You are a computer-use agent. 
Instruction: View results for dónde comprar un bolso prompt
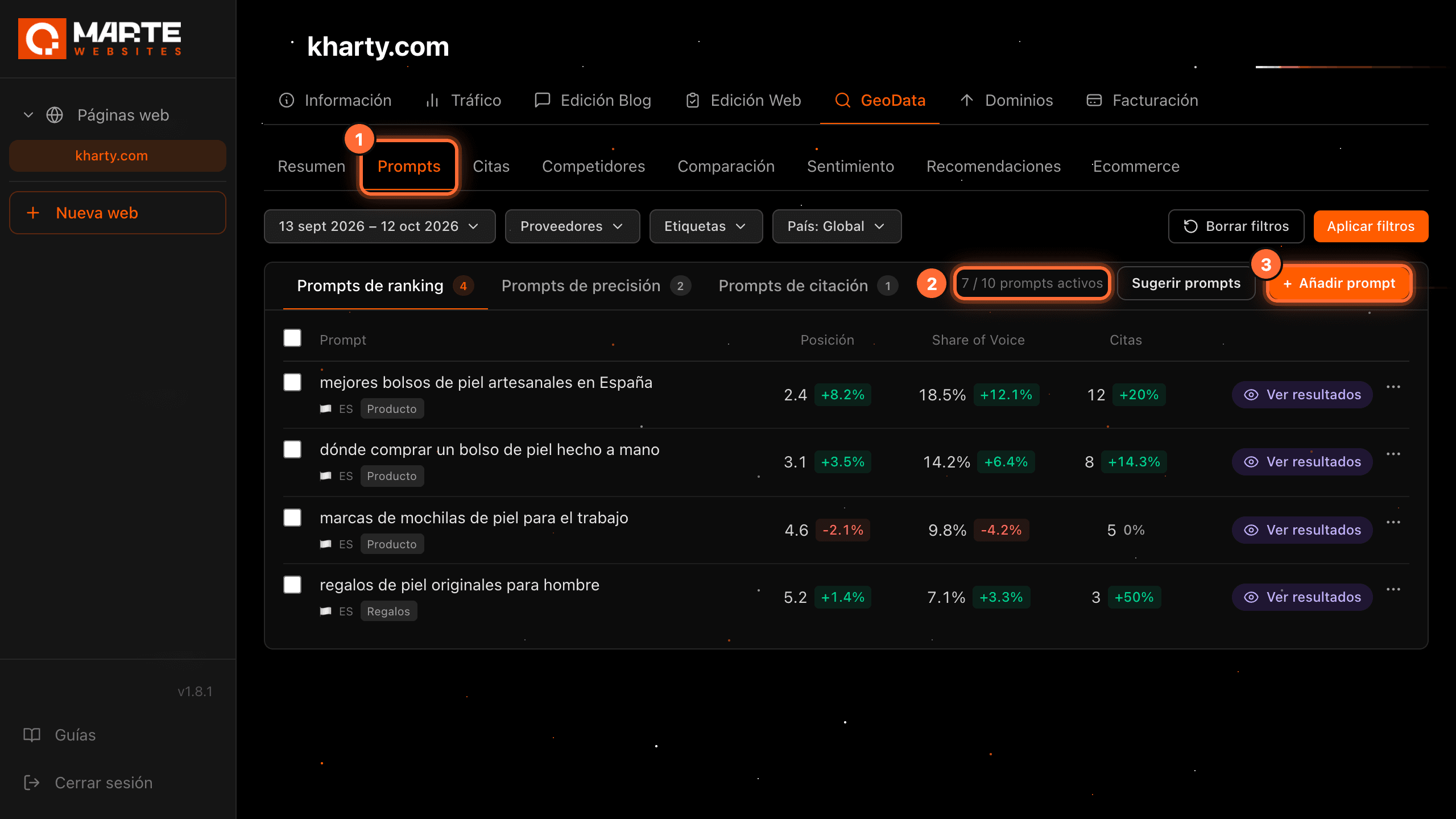click(x=1302, y=462)
